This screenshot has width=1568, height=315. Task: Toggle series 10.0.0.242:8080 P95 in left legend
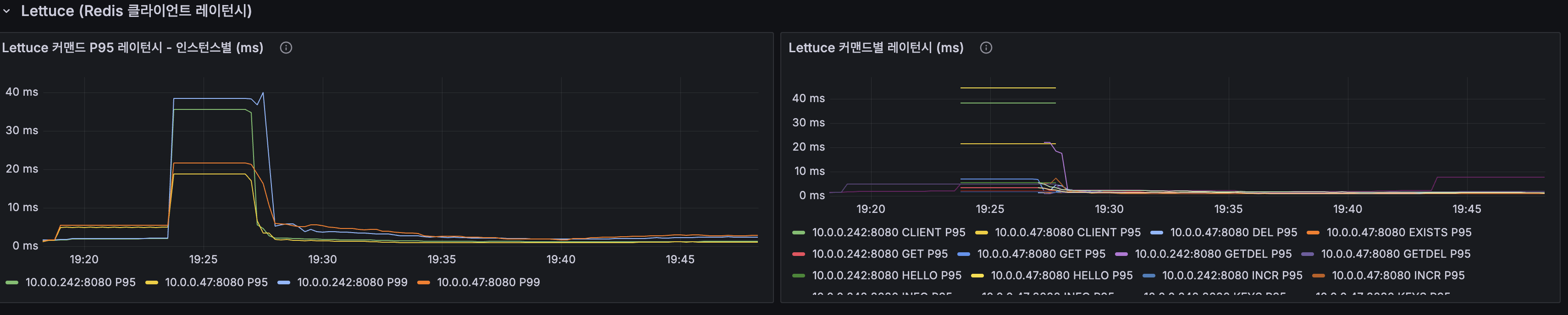(80, 282)
